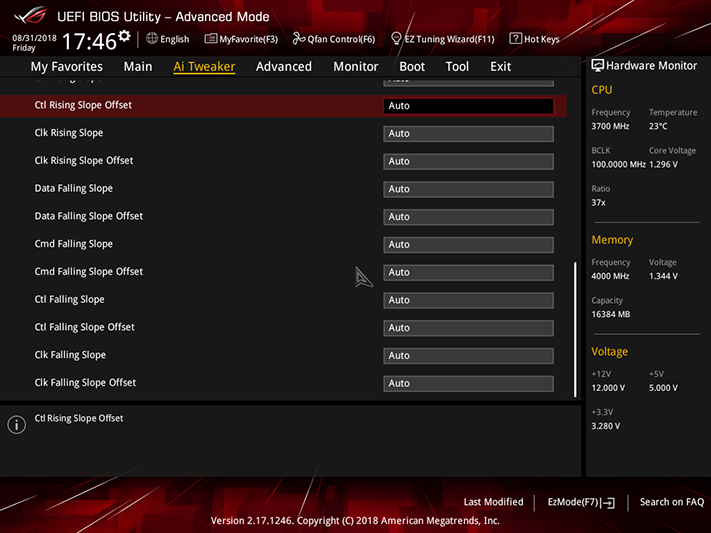Click Memory frequency value 4000 MHz
The image size is (711, 533).
point(610,276)
